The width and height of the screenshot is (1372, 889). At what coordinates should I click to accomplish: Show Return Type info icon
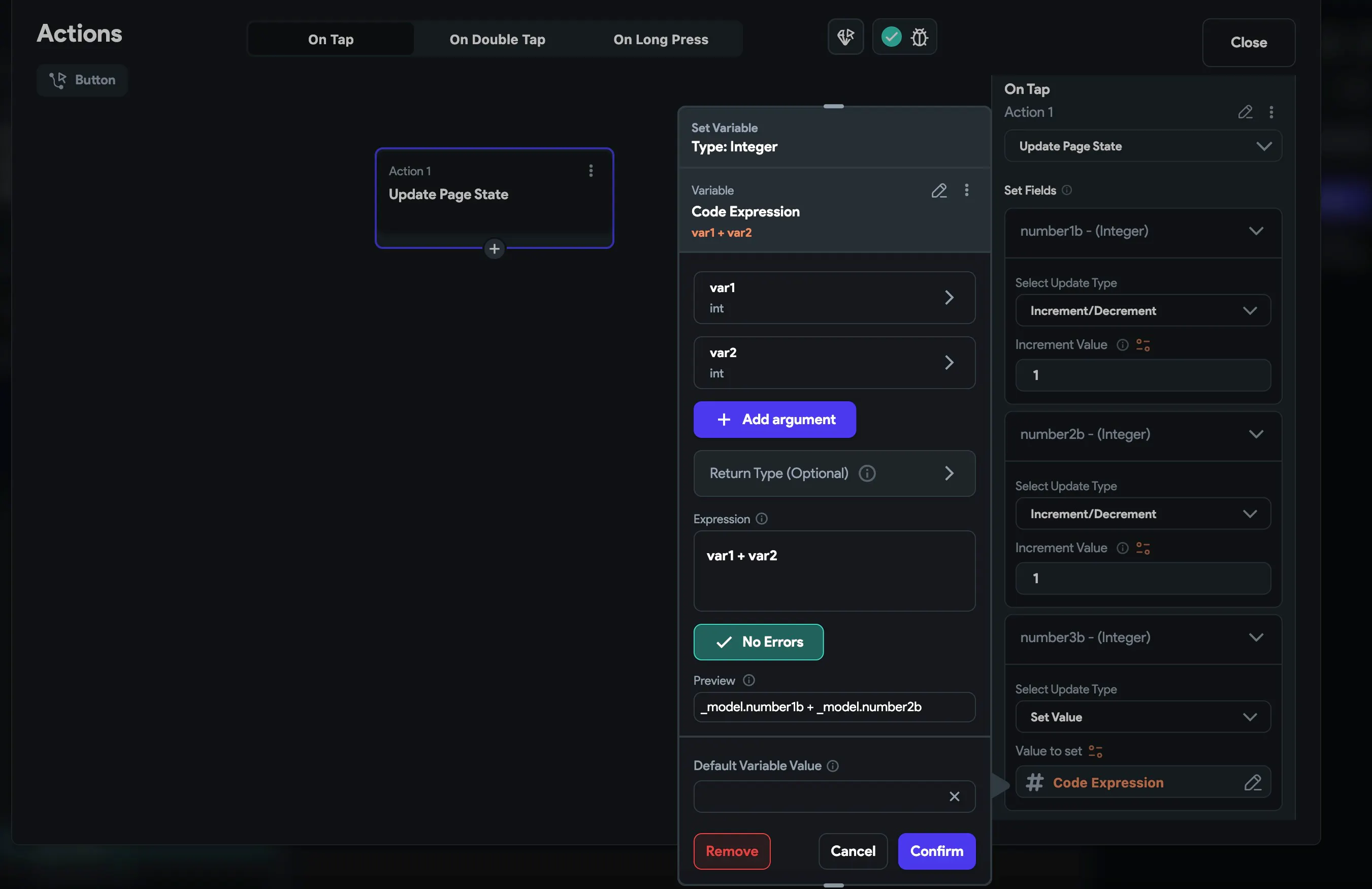pyautogui.click(x=867, y=473)
